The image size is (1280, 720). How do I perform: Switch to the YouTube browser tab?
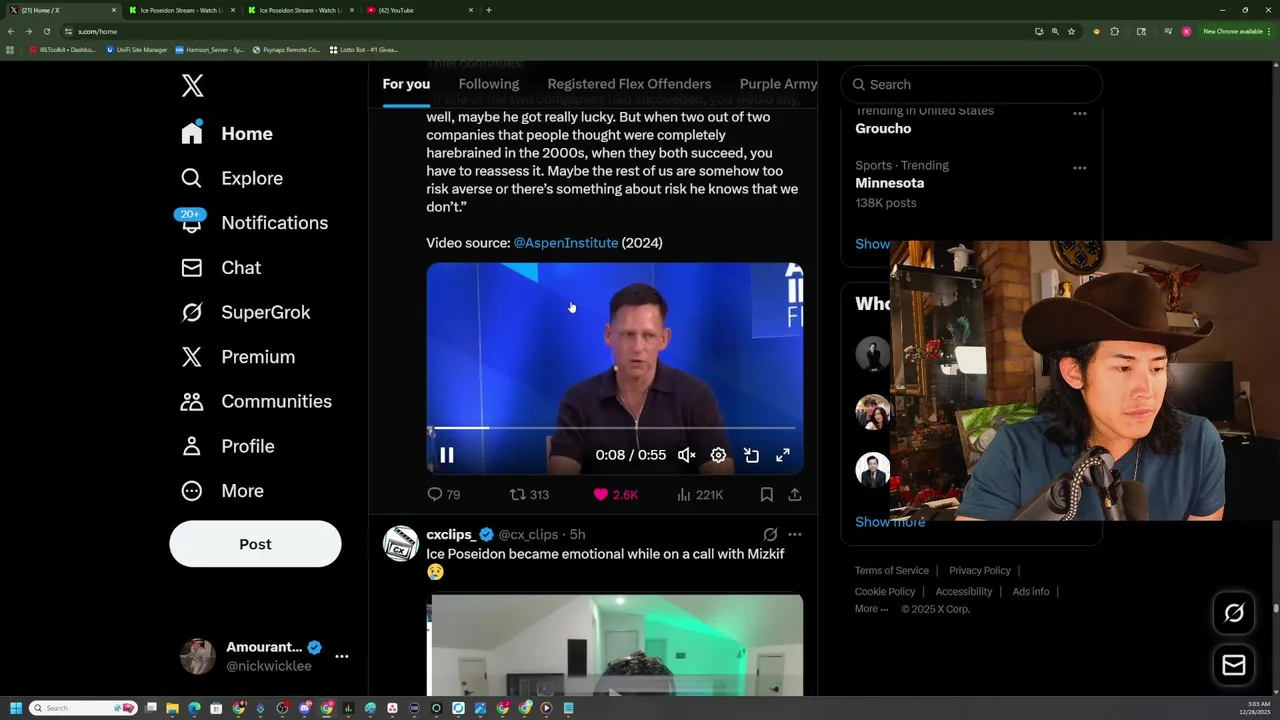tap(418, 10)
